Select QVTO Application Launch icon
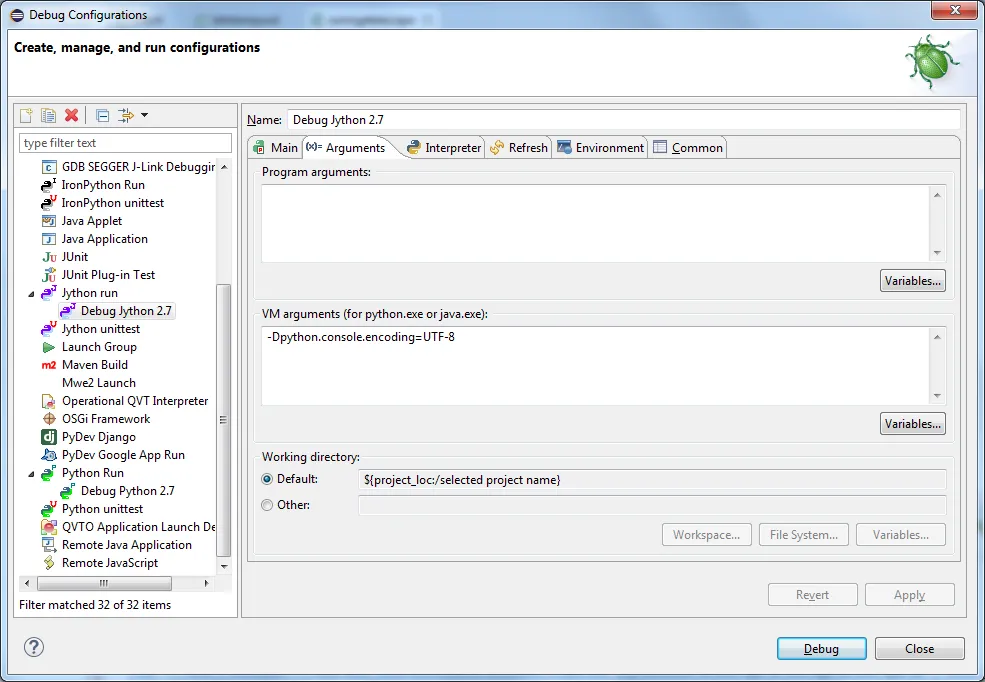The width and height of the screenshot is (985, 682). click(x=48, y=527)
